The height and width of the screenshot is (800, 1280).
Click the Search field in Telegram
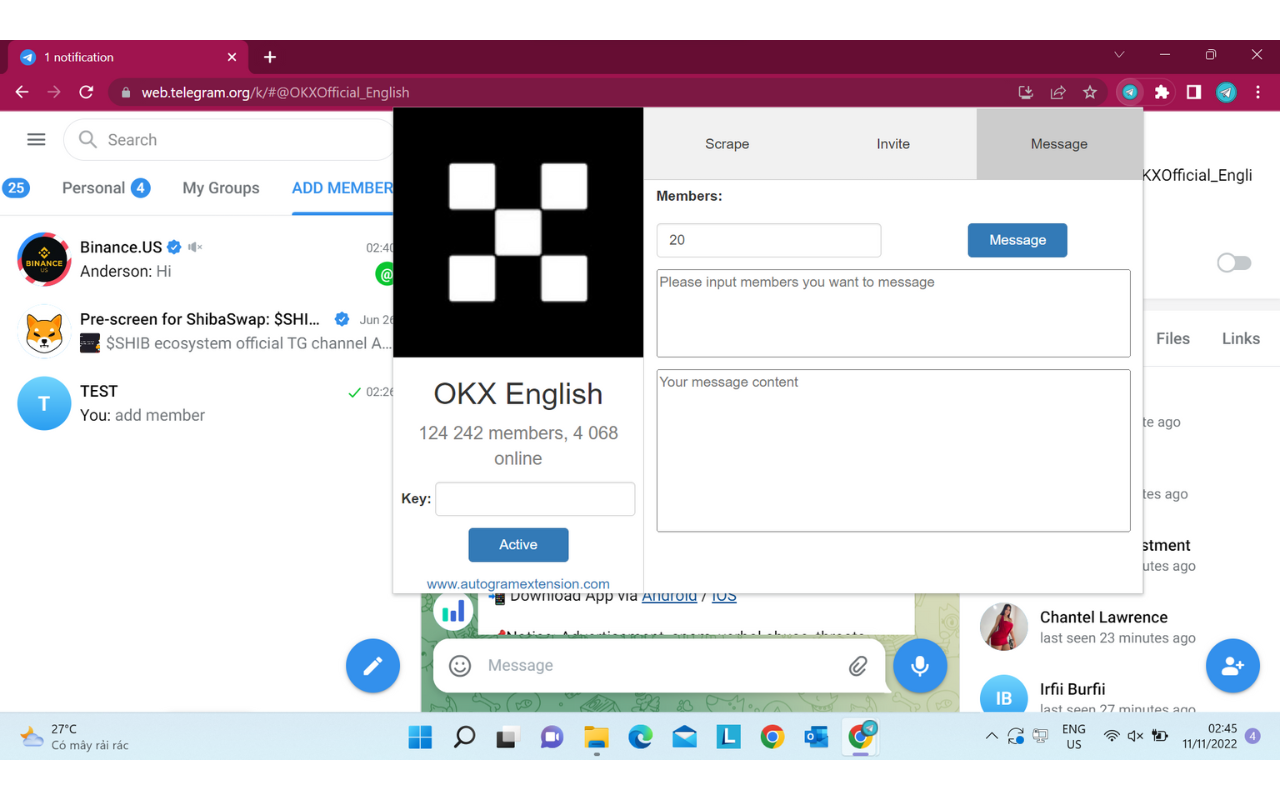point(230,140)
